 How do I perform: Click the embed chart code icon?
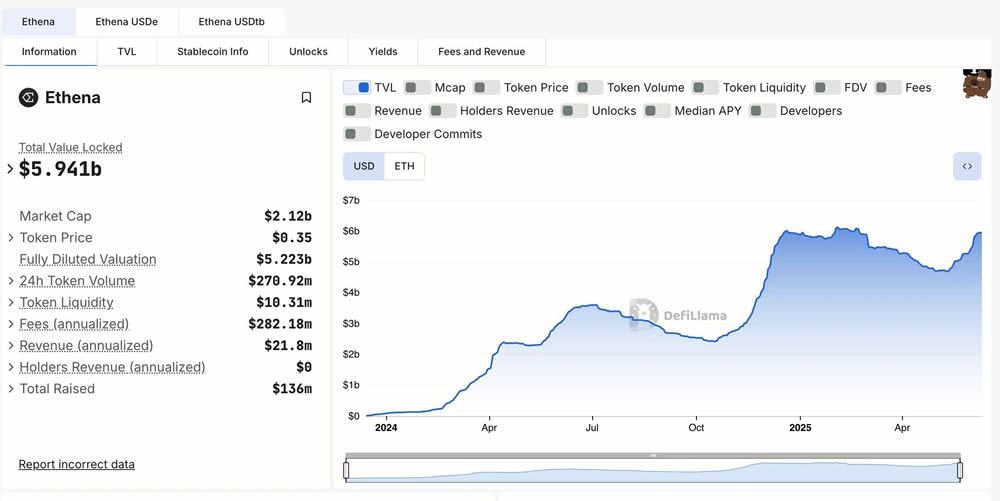tap(967, 166)
